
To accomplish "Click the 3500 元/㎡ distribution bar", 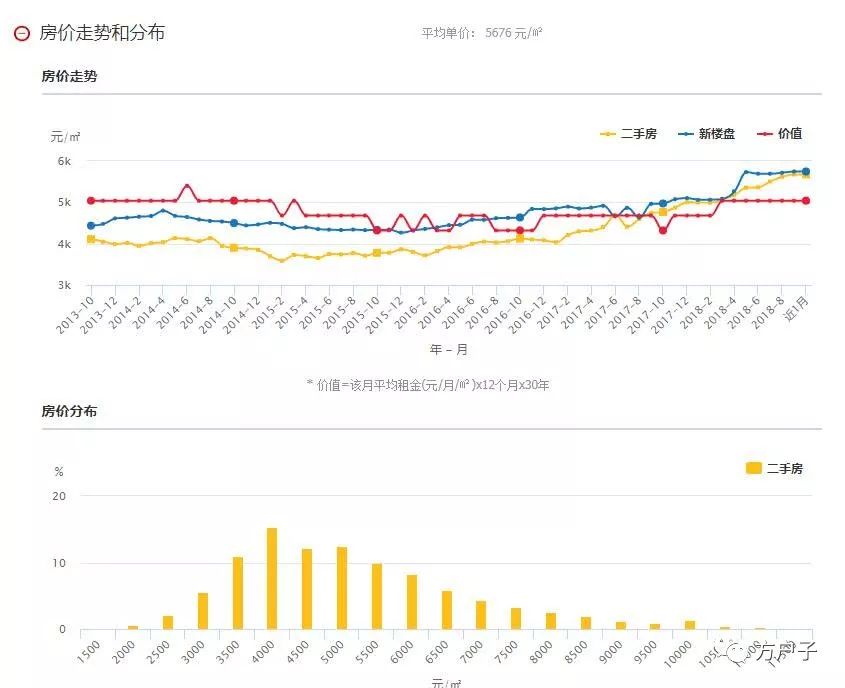I will [x=238, y=593].
